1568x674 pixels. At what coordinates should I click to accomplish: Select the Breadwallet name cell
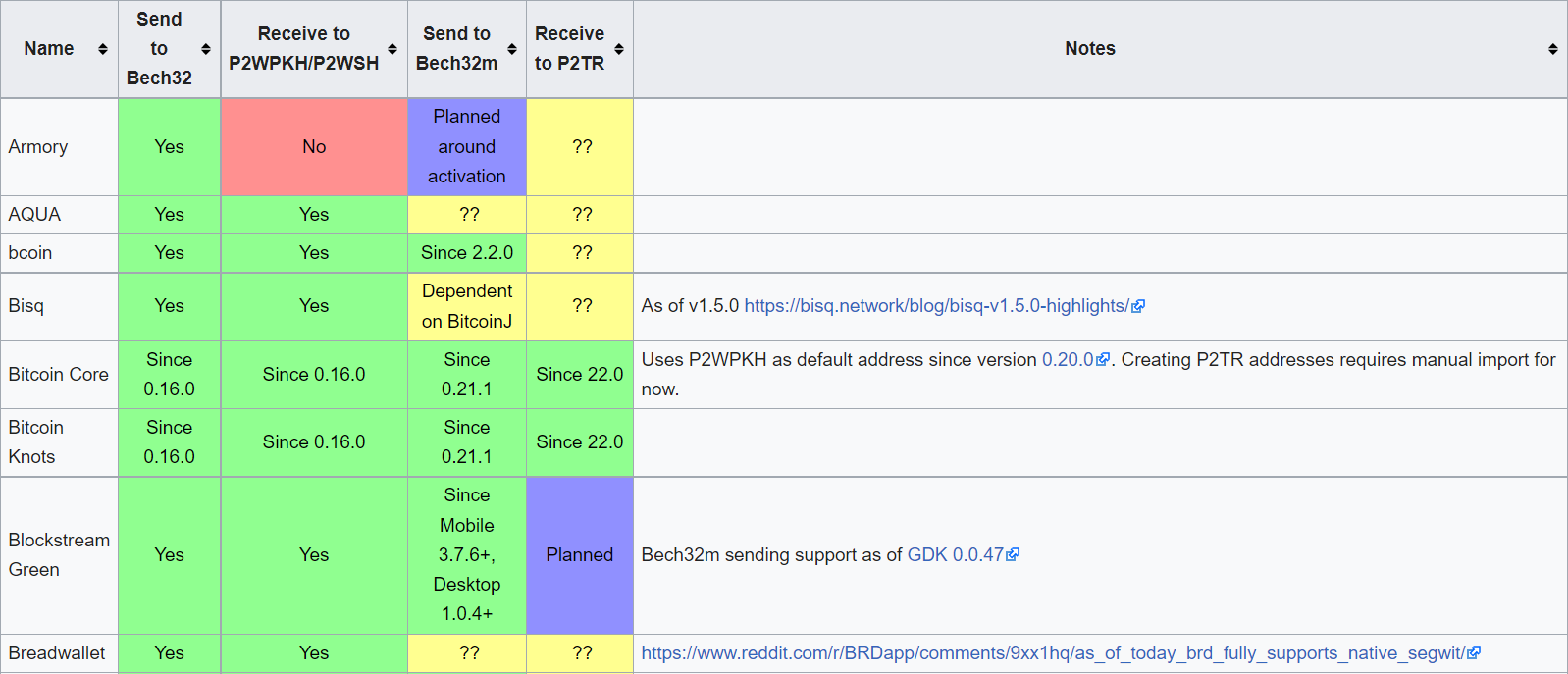pyautogui.click(x=59, y=653)
